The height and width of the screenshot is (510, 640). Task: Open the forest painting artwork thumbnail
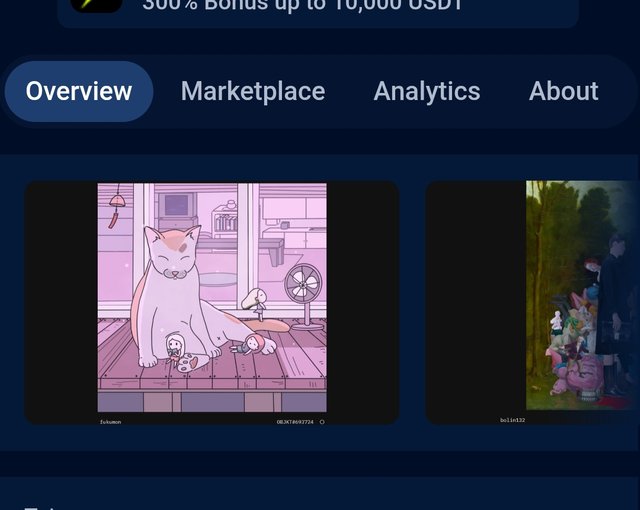pos(533,303)
